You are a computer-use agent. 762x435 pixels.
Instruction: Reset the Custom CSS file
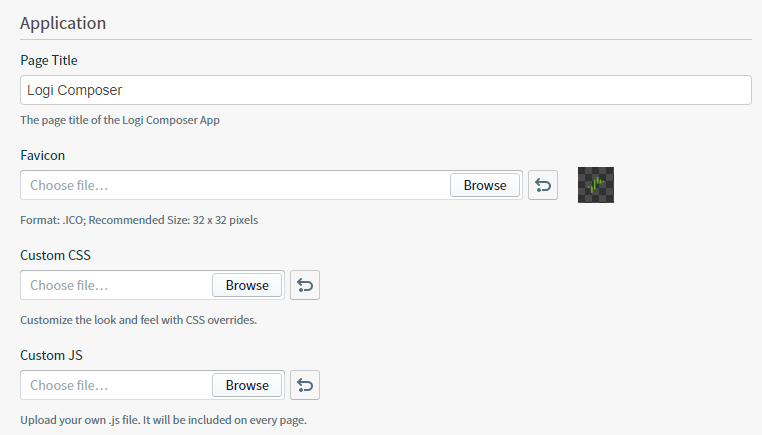[x=305, y=285]
